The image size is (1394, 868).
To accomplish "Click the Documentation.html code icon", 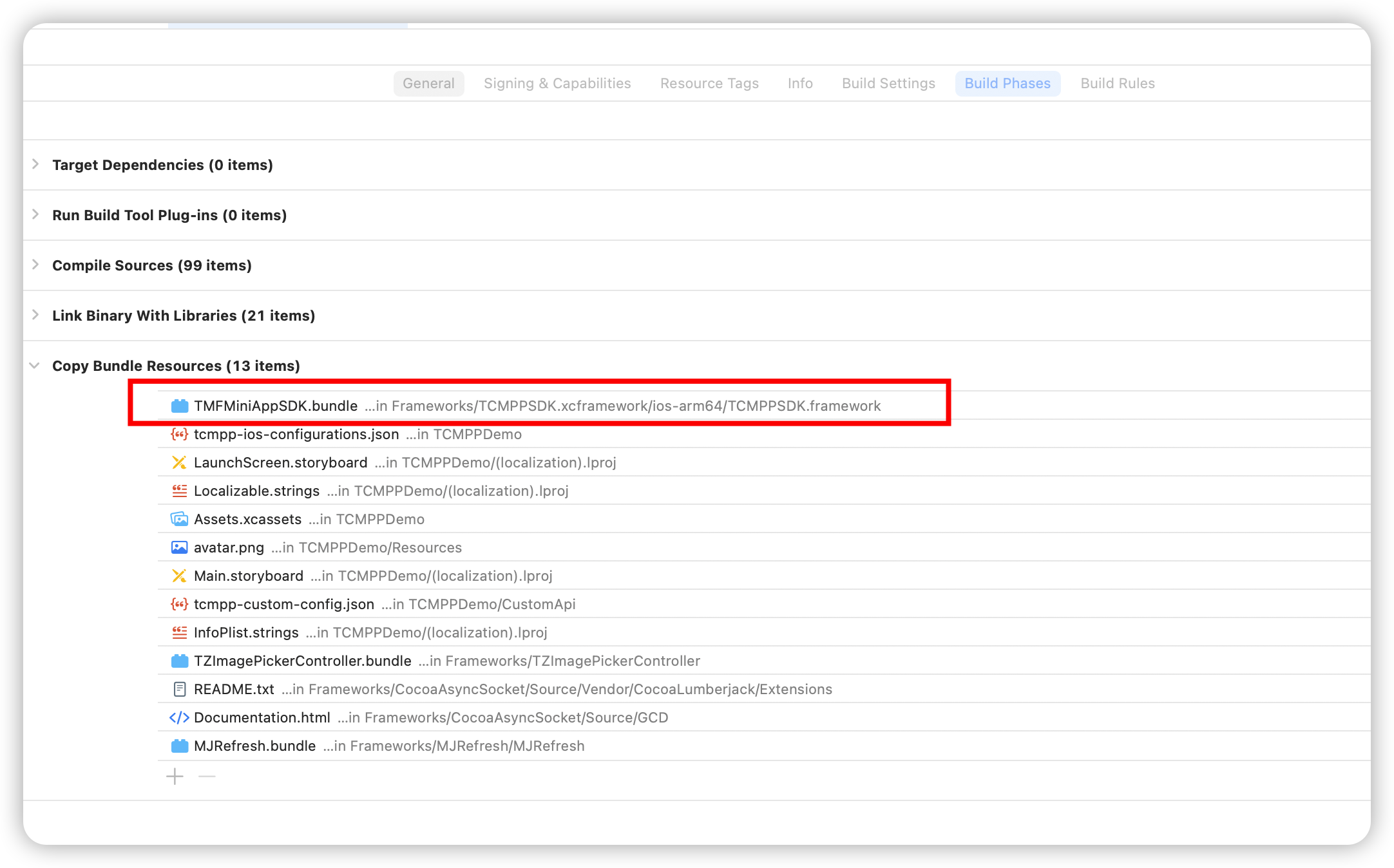I will click(x=179, y=718).
